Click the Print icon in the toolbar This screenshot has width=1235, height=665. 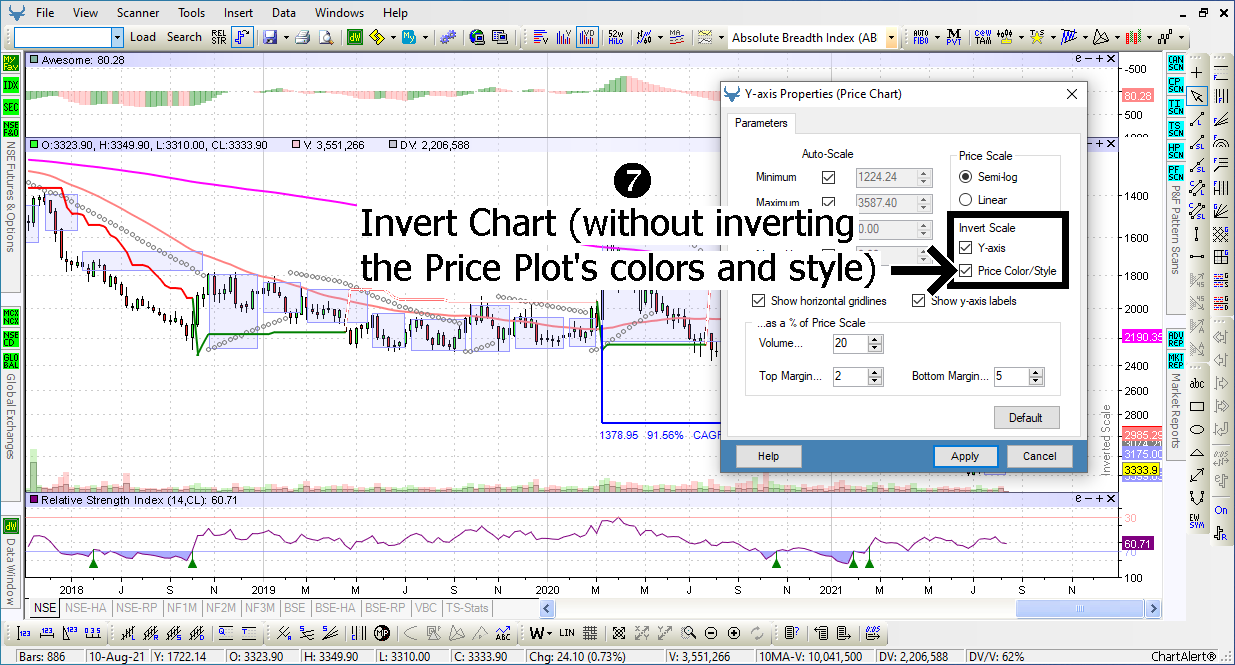pyautogui.click(x=301, y=37)
